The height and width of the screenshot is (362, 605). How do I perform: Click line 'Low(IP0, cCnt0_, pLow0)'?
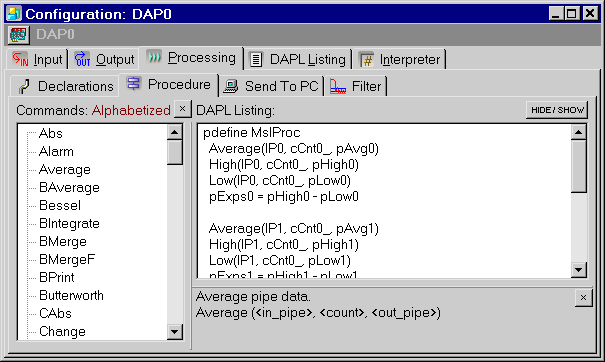[x=280, y=181]
